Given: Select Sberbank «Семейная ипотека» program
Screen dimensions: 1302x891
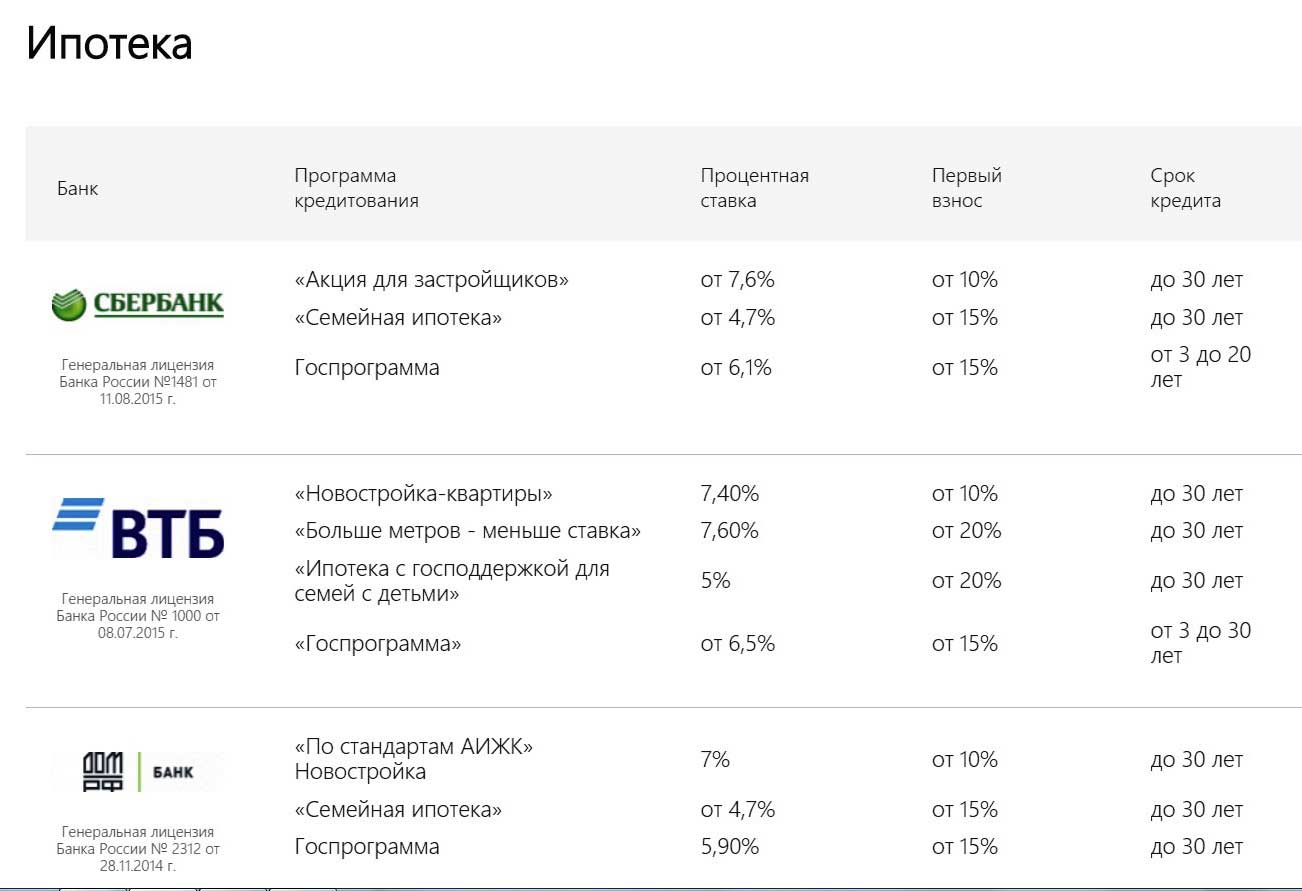Looking at the screenshot, I should tap(398, 318).
